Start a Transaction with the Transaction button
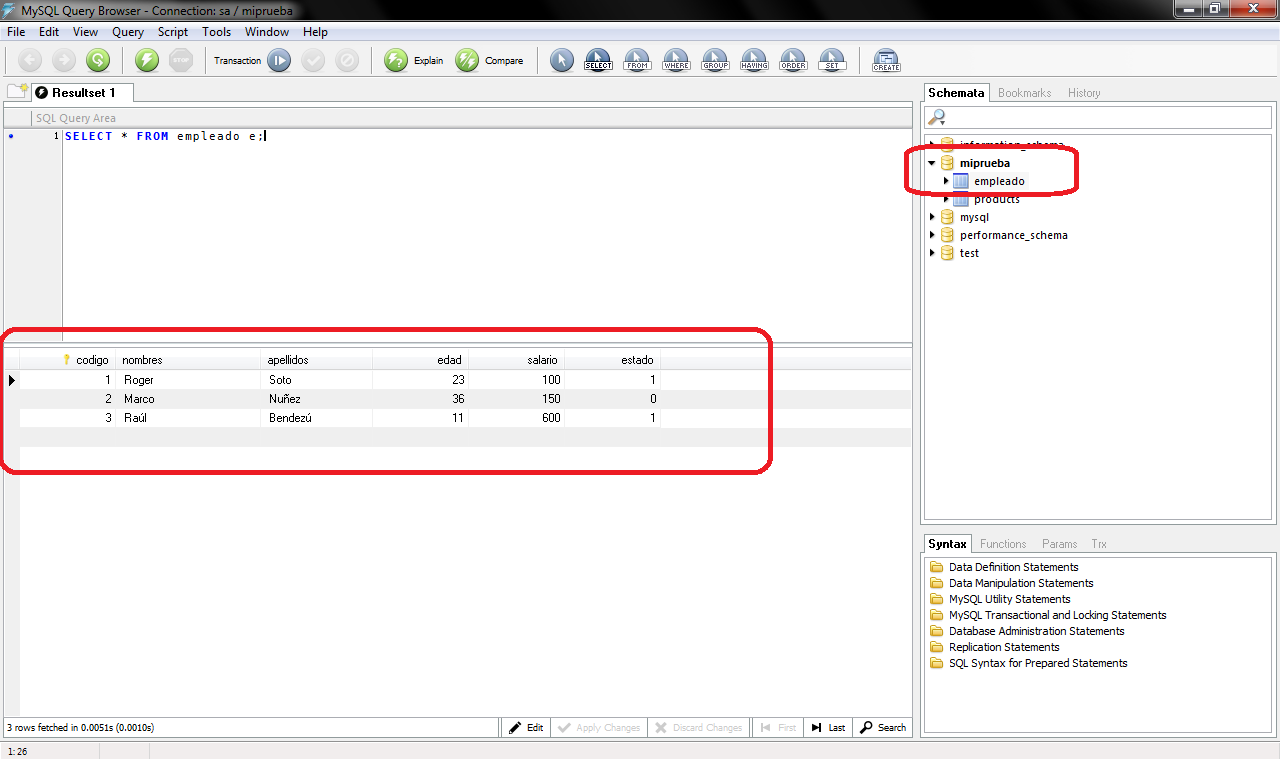Viewport: 1280px width, 759px height. 279,60
